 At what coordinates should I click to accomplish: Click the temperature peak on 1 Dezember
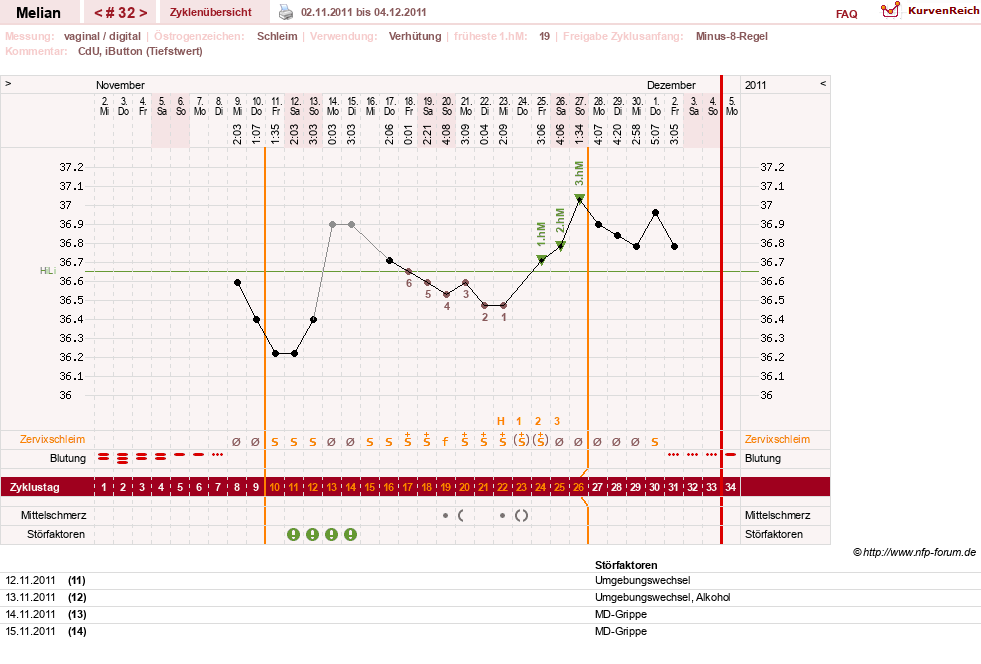click(656, 213)
